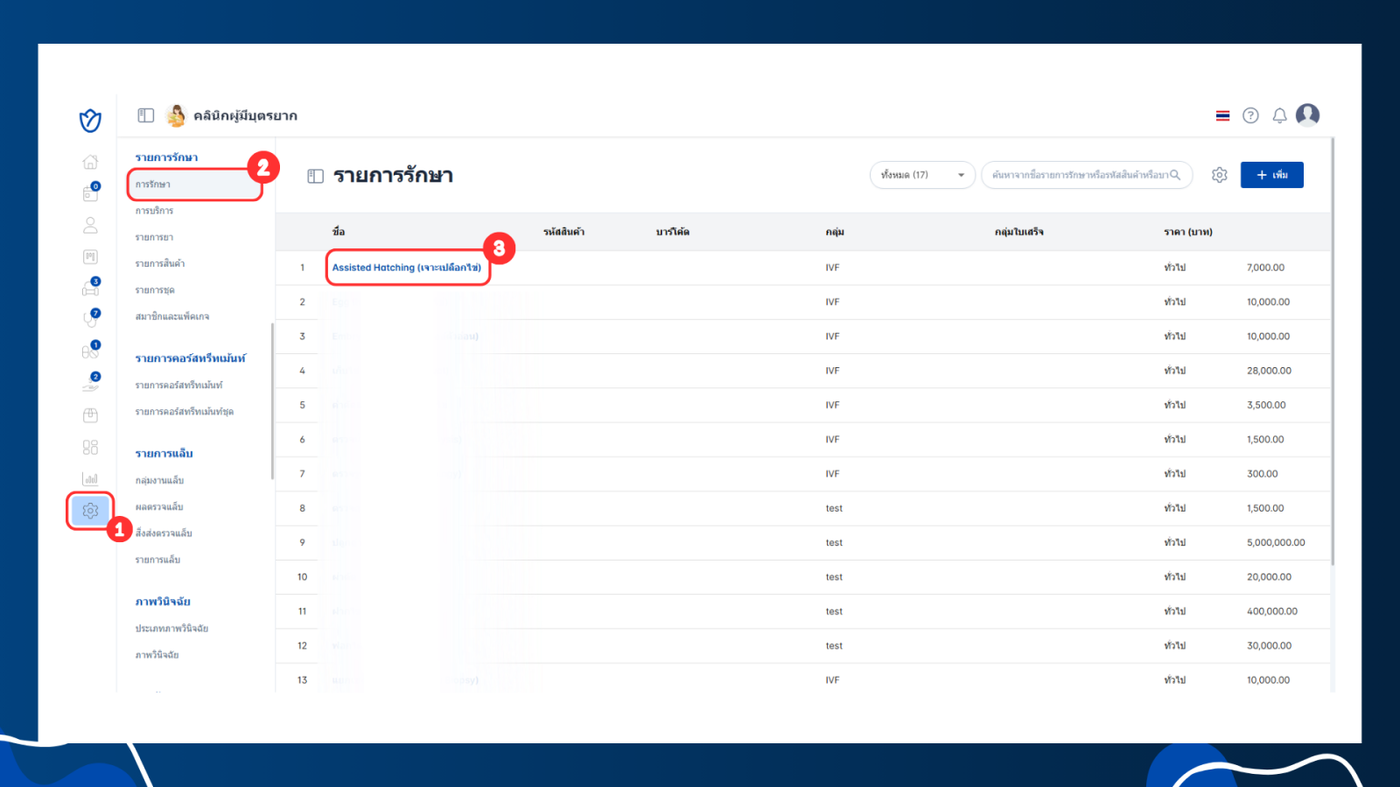
Task: Select รายการชุด in the side menu
Action: click(155, 290)
